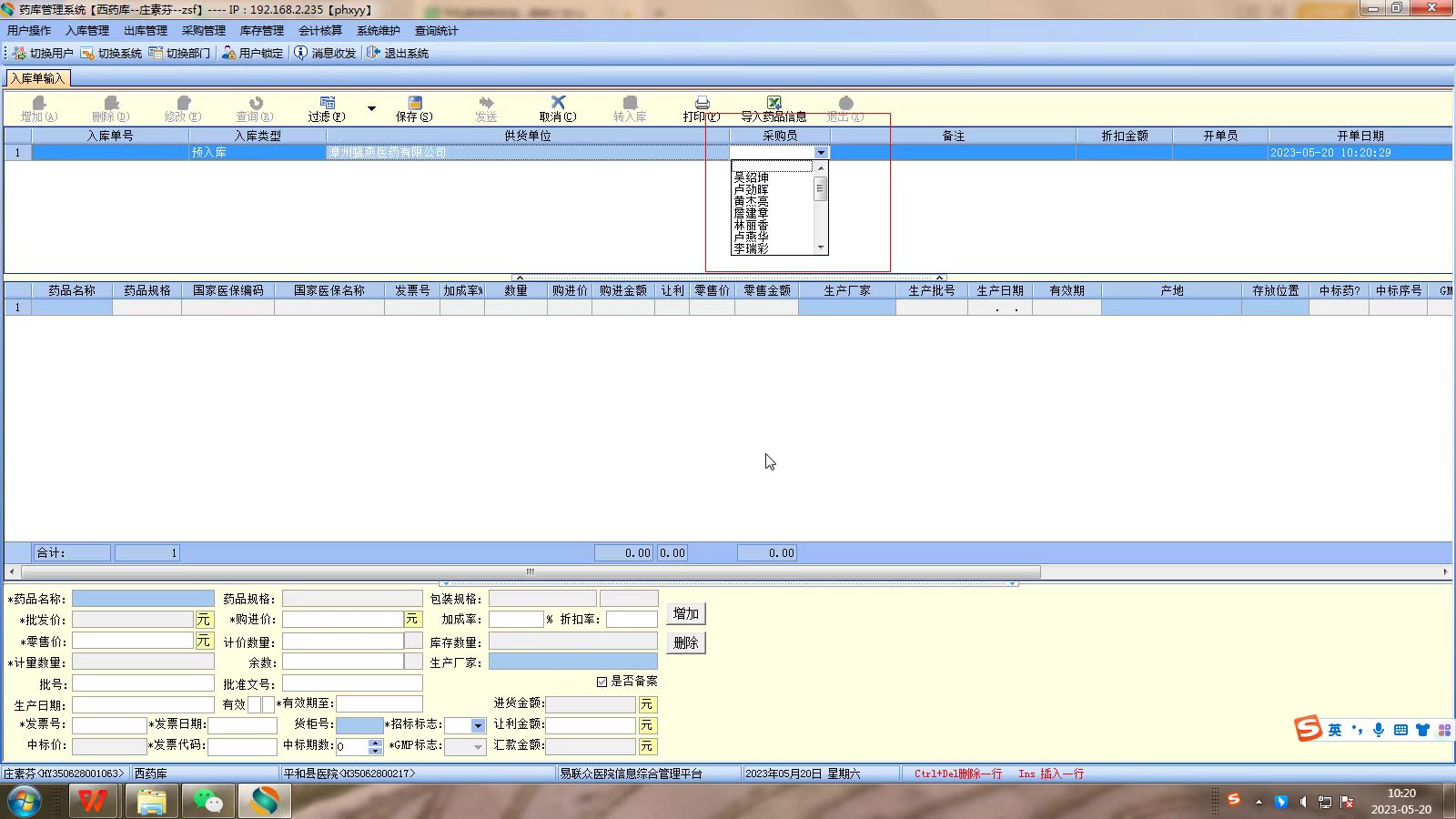Open the 入库管理 menu
This screenshot has width=1456, height=819.
point(87,31)
